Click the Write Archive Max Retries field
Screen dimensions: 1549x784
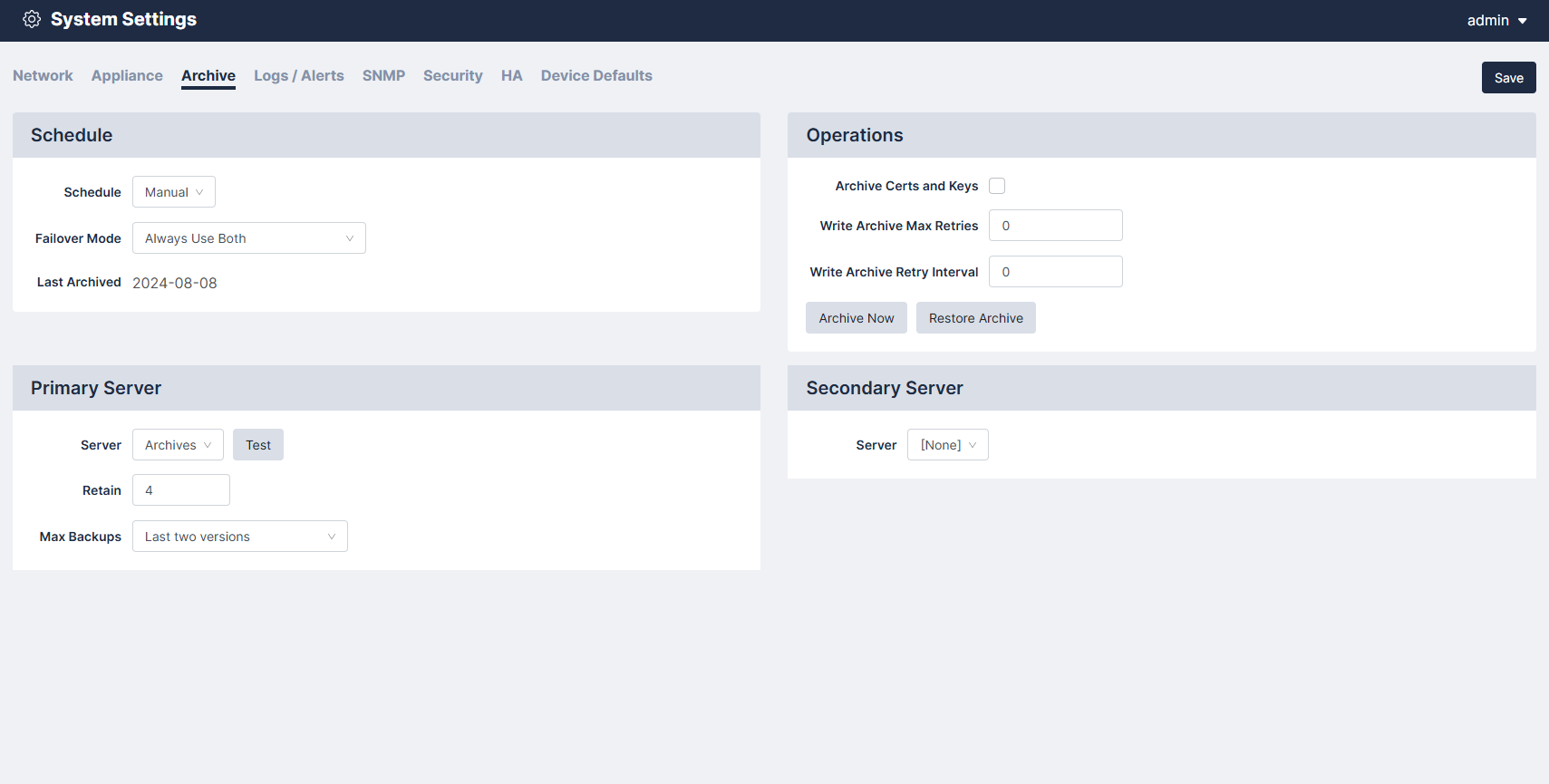coord(1055,226)
